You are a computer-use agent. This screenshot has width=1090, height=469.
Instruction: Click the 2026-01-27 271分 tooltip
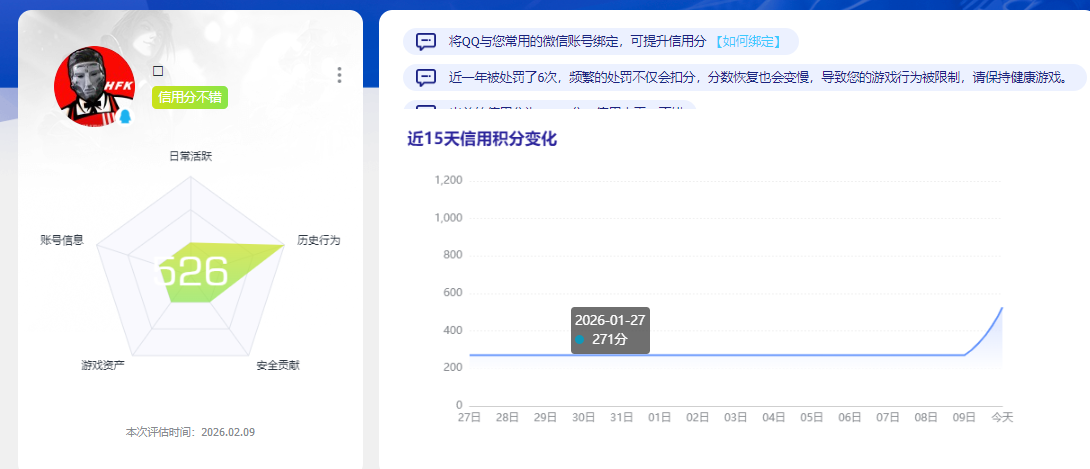[610, 330]
